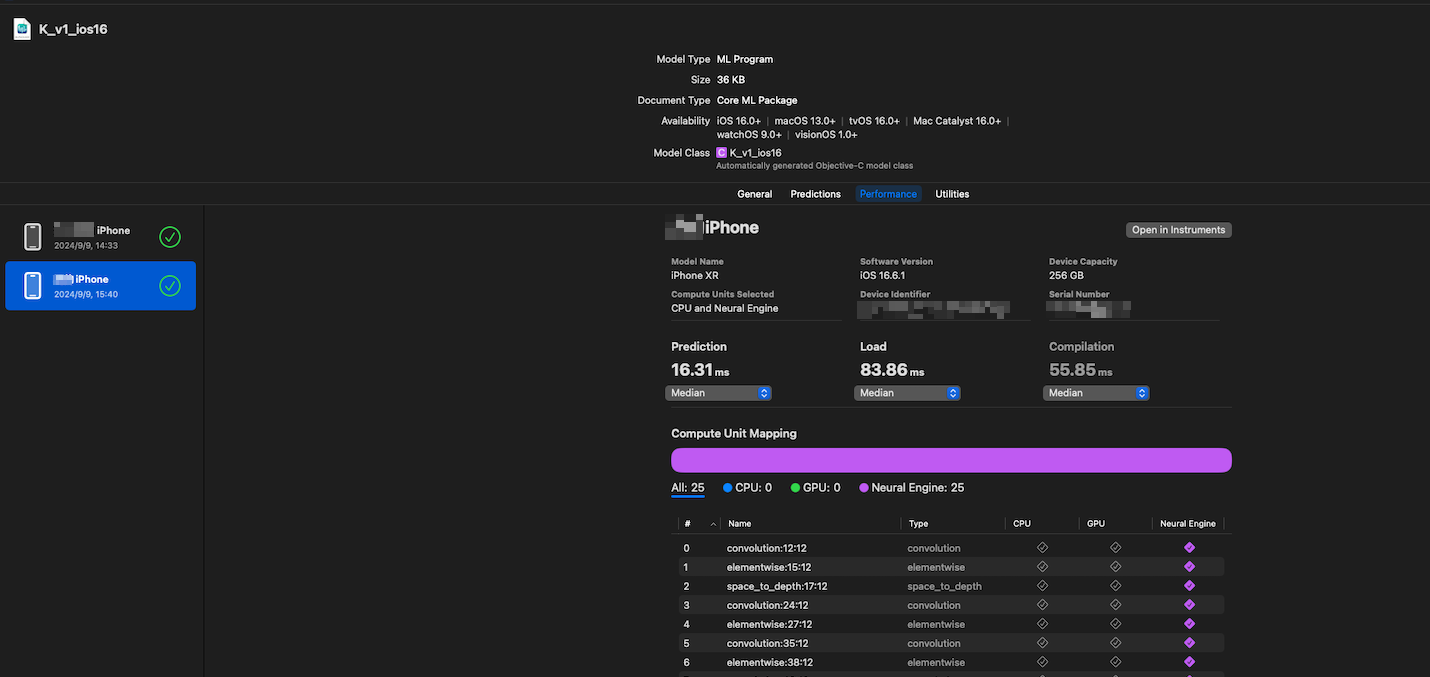Screen dimensions: 1430x677
Task: Click the purple Model Class C icon
Action: click(721, 153)
